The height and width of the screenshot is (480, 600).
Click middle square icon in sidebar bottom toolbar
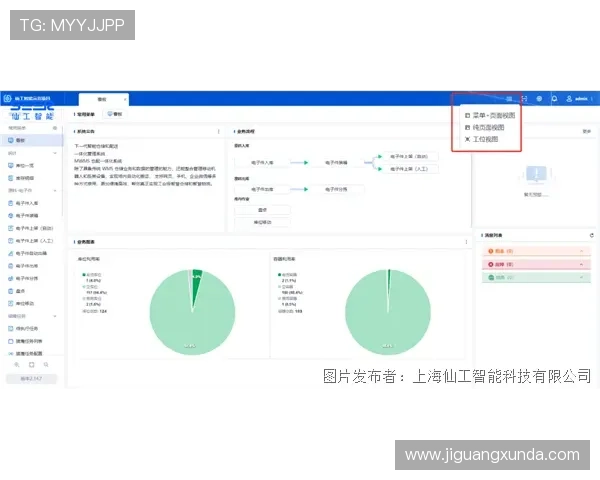31,365
